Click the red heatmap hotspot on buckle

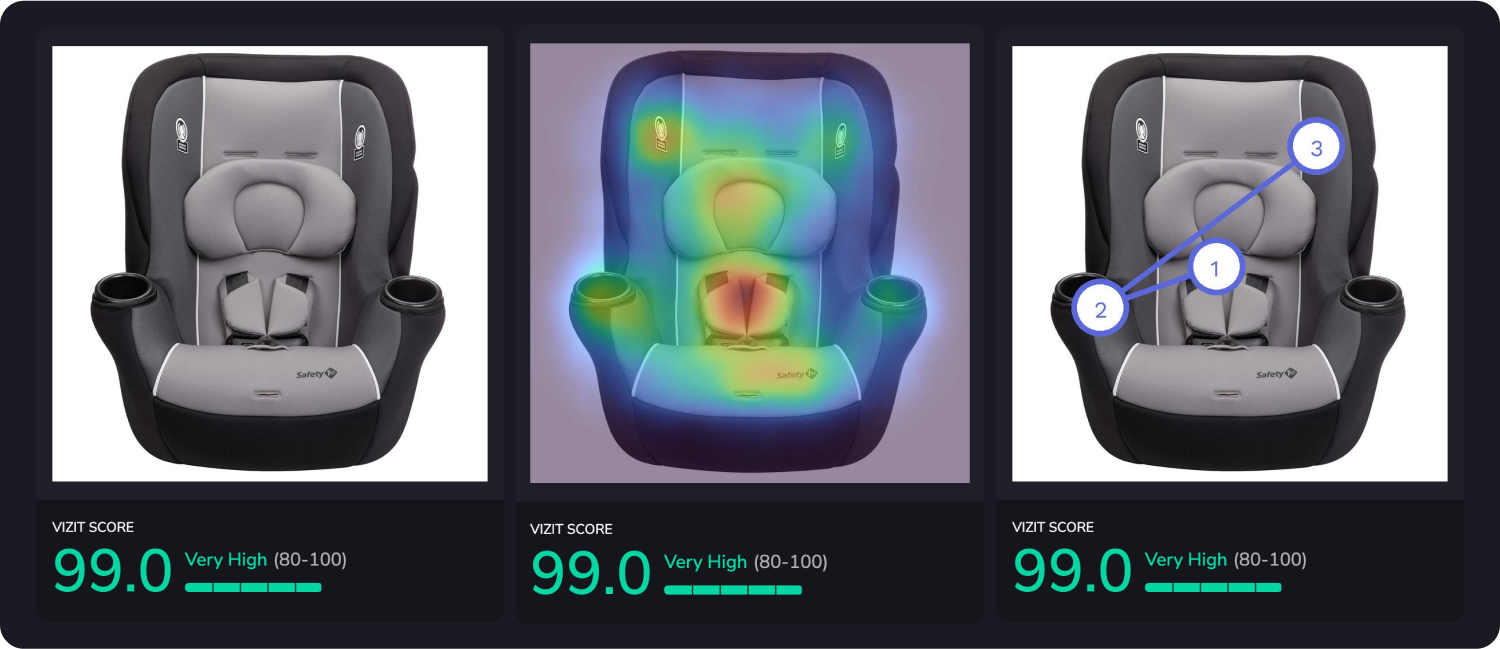(744, 300)
